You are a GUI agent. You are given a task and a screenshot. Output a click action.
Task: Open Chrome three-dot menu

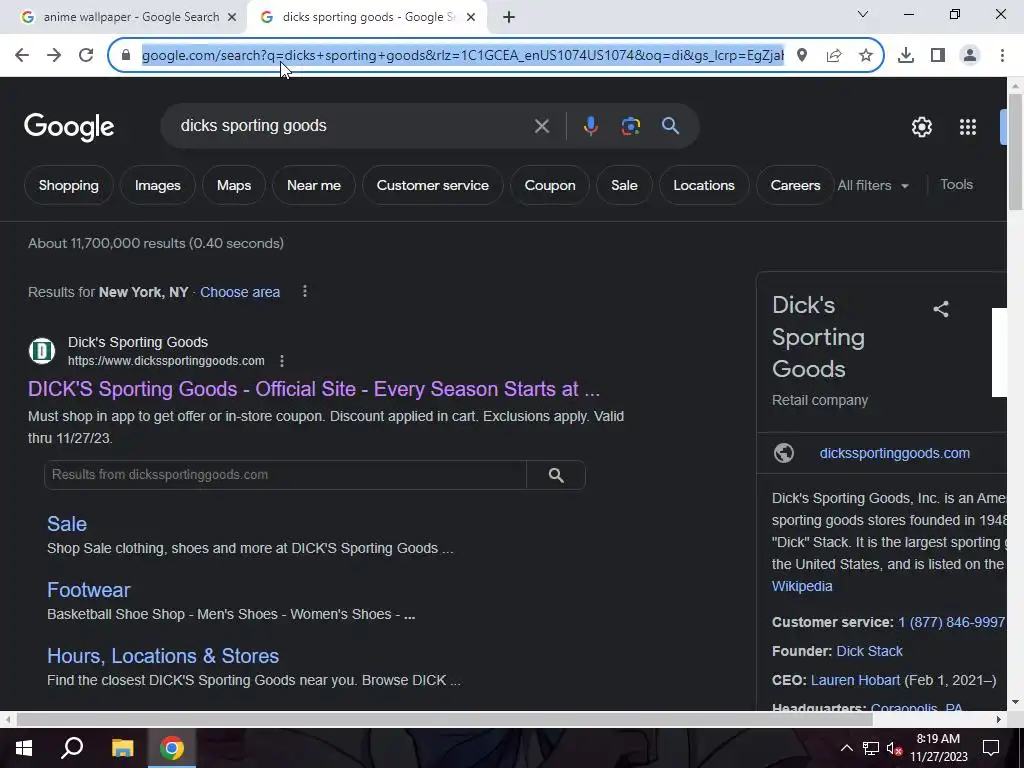pos(1002,56)
